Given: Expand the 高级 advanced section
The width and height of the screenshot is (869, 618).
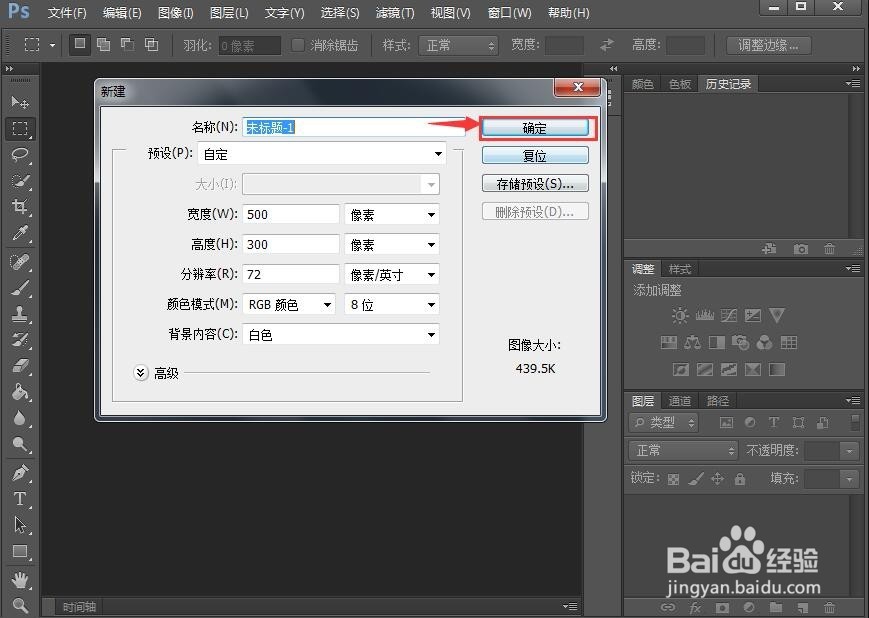Looking at the screenshot, I should coord(141,373).
